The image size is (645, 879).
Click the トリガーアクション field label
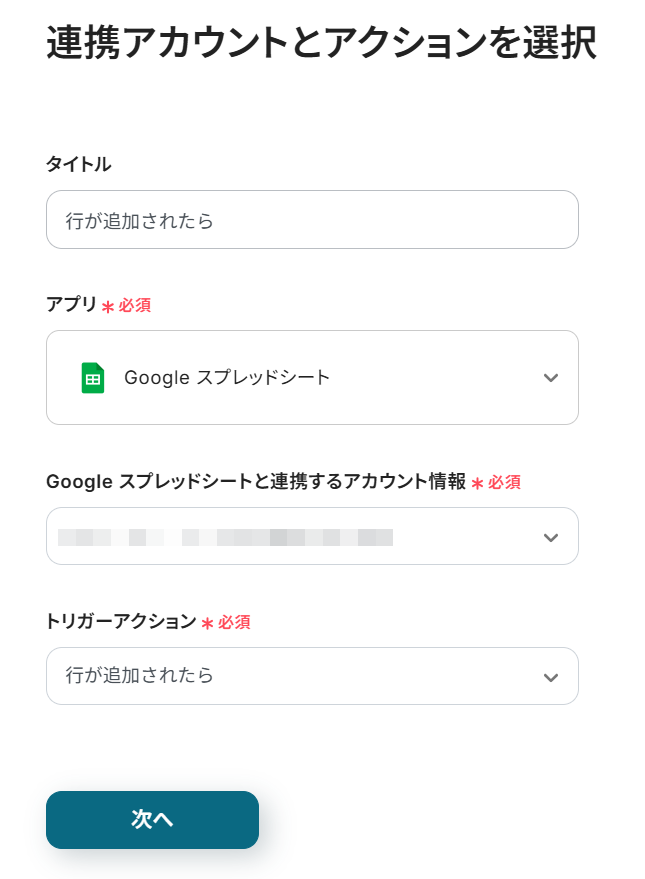click(121, 622)
